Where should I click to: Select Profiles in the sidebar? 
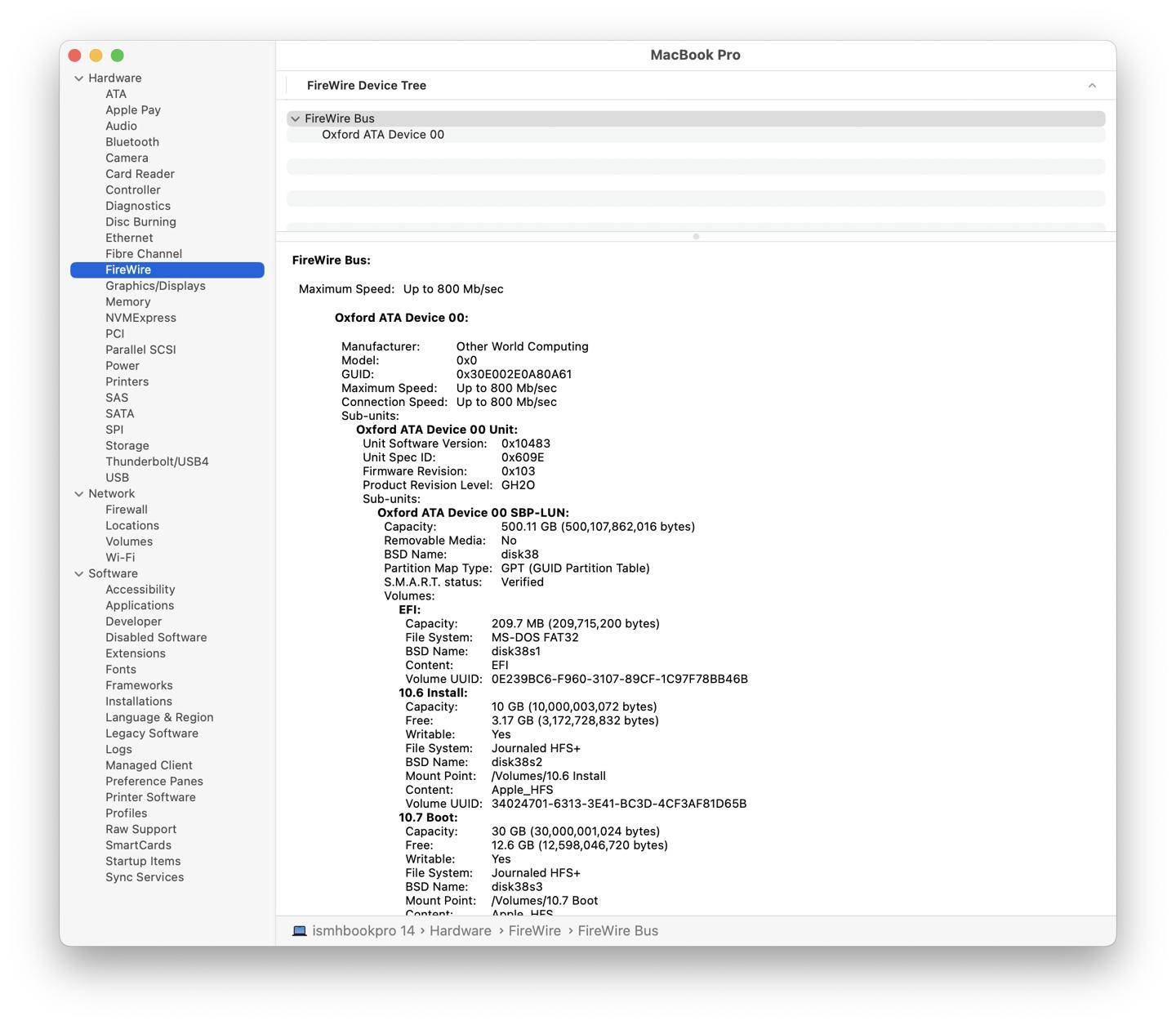pos(127,813)
